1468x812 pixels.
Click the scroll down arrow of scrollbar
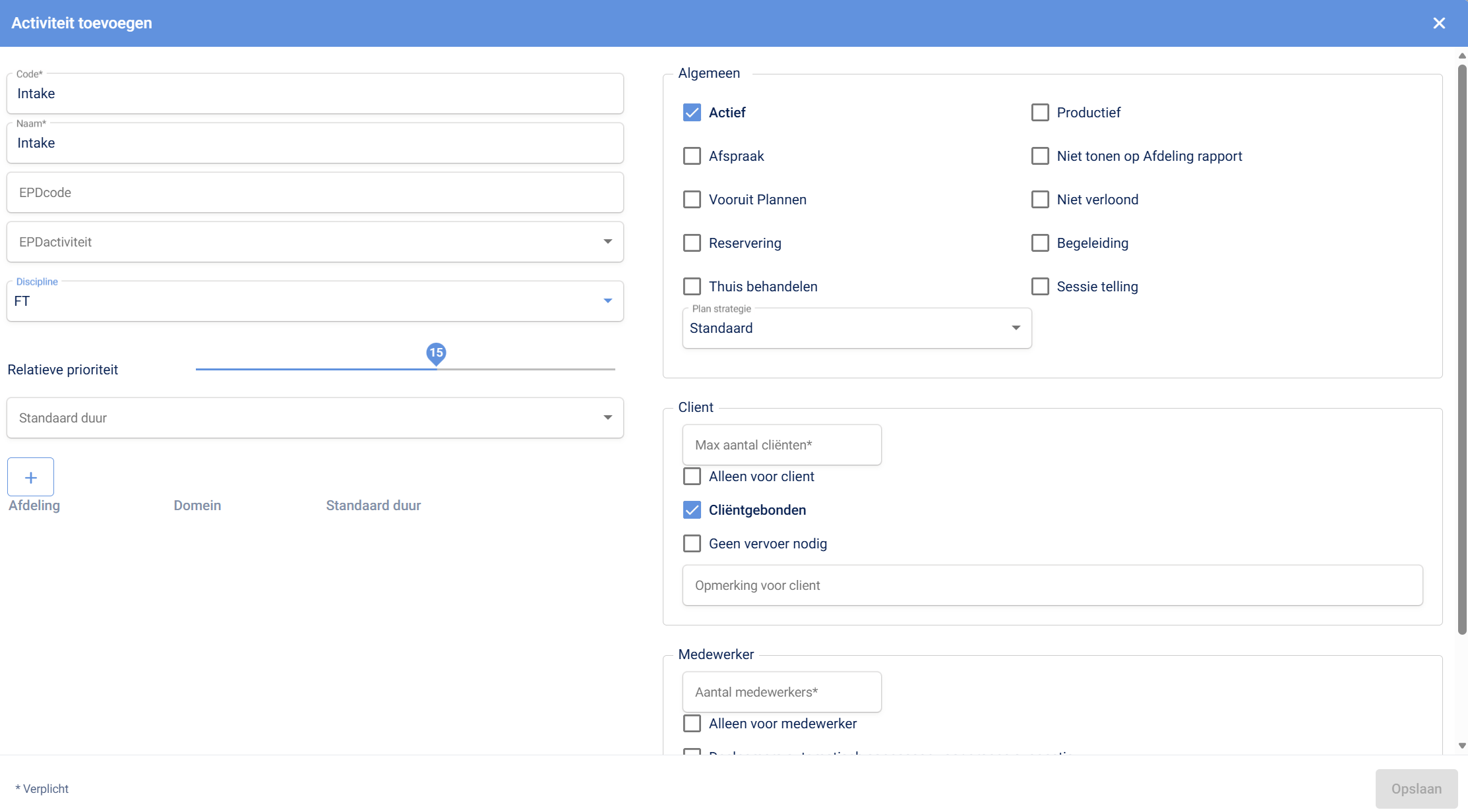pos(1462,746)
